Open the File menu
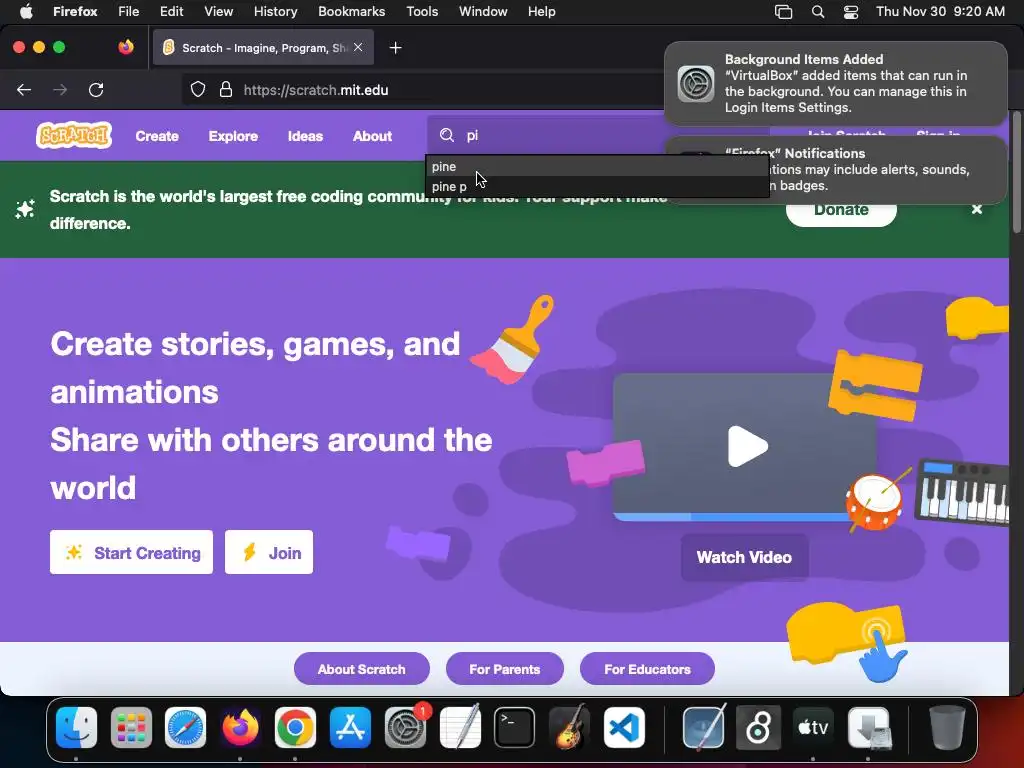Viewport: 1024px width, 768px height. [128, 11]
